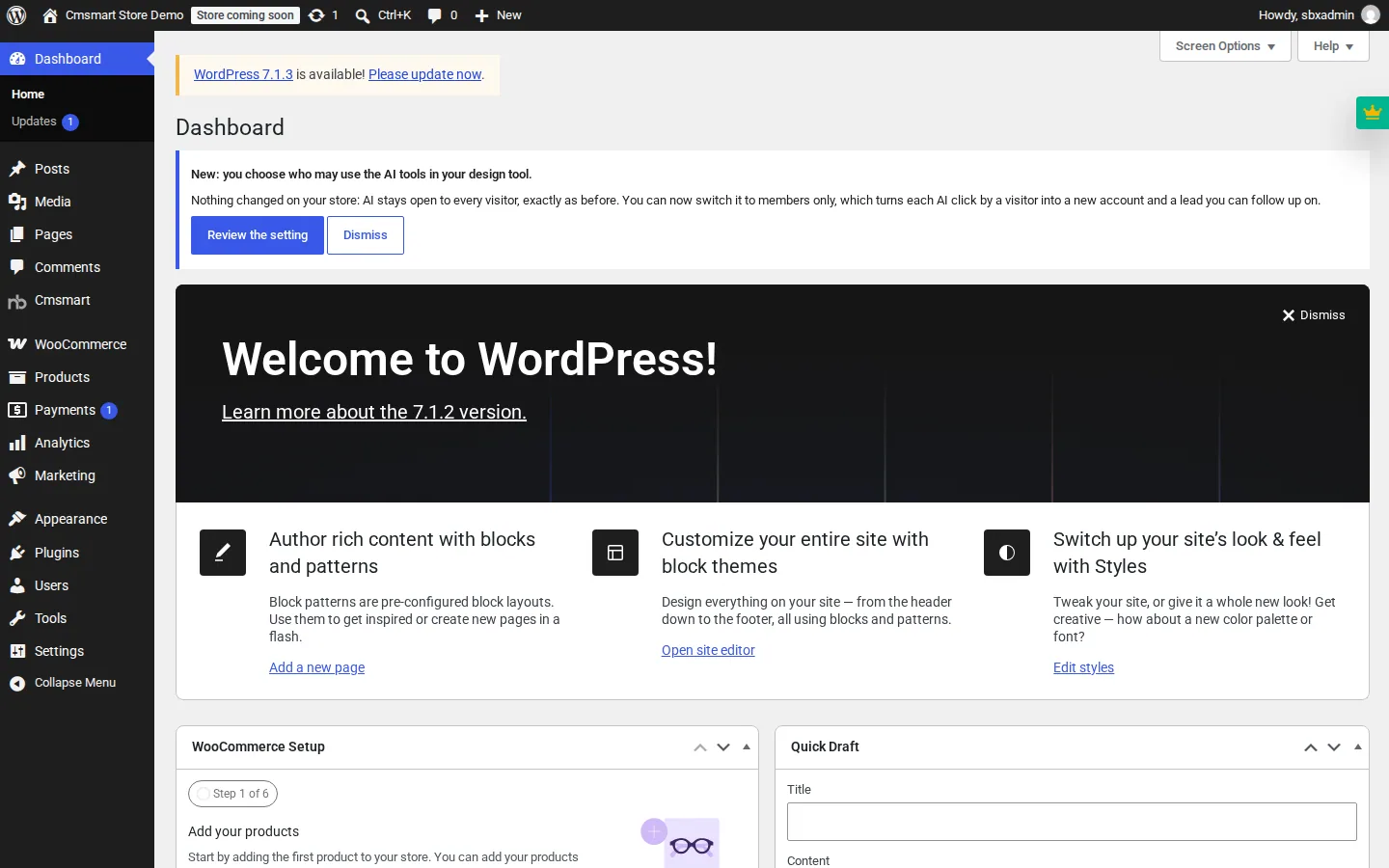Click the Open site editor link

pos(708,650)
